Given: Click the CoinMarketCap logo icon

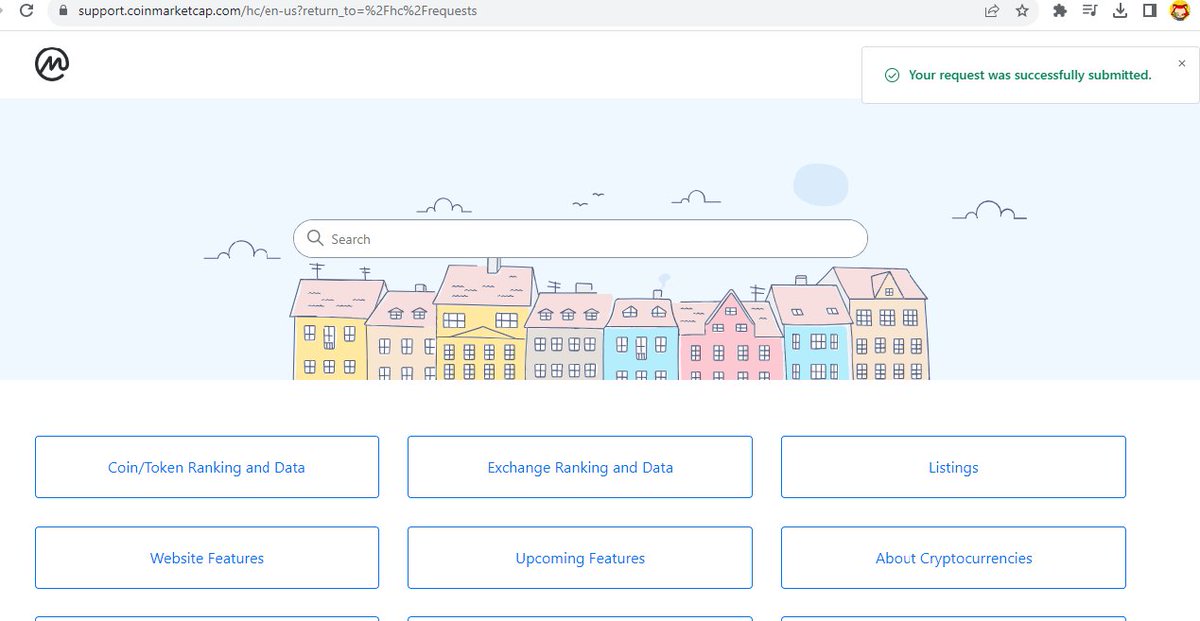Looking at the screenshot, I should coord(52,64).
